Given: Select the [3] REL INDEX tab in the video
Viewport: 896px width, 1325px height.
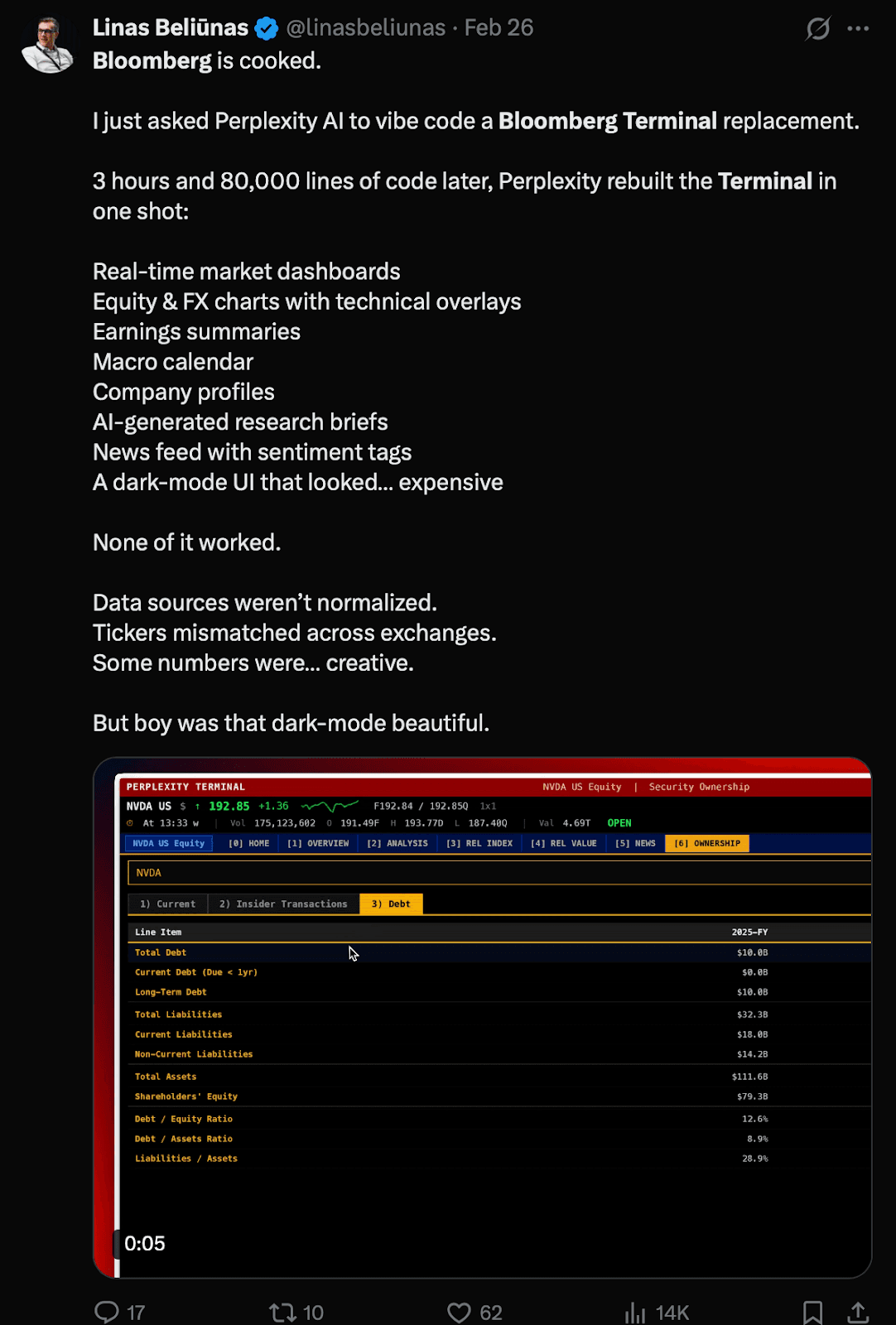Looking at the screenshot, I should pyautogui.click(x=479, y=843).
